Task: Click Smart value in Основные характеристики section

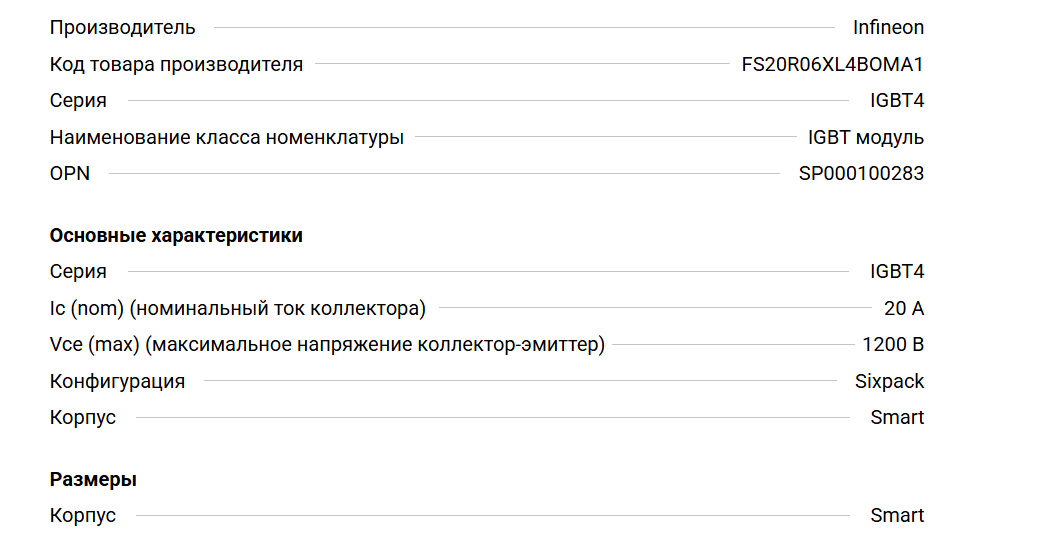Action: pyautogui.click(x=897, y=418)
